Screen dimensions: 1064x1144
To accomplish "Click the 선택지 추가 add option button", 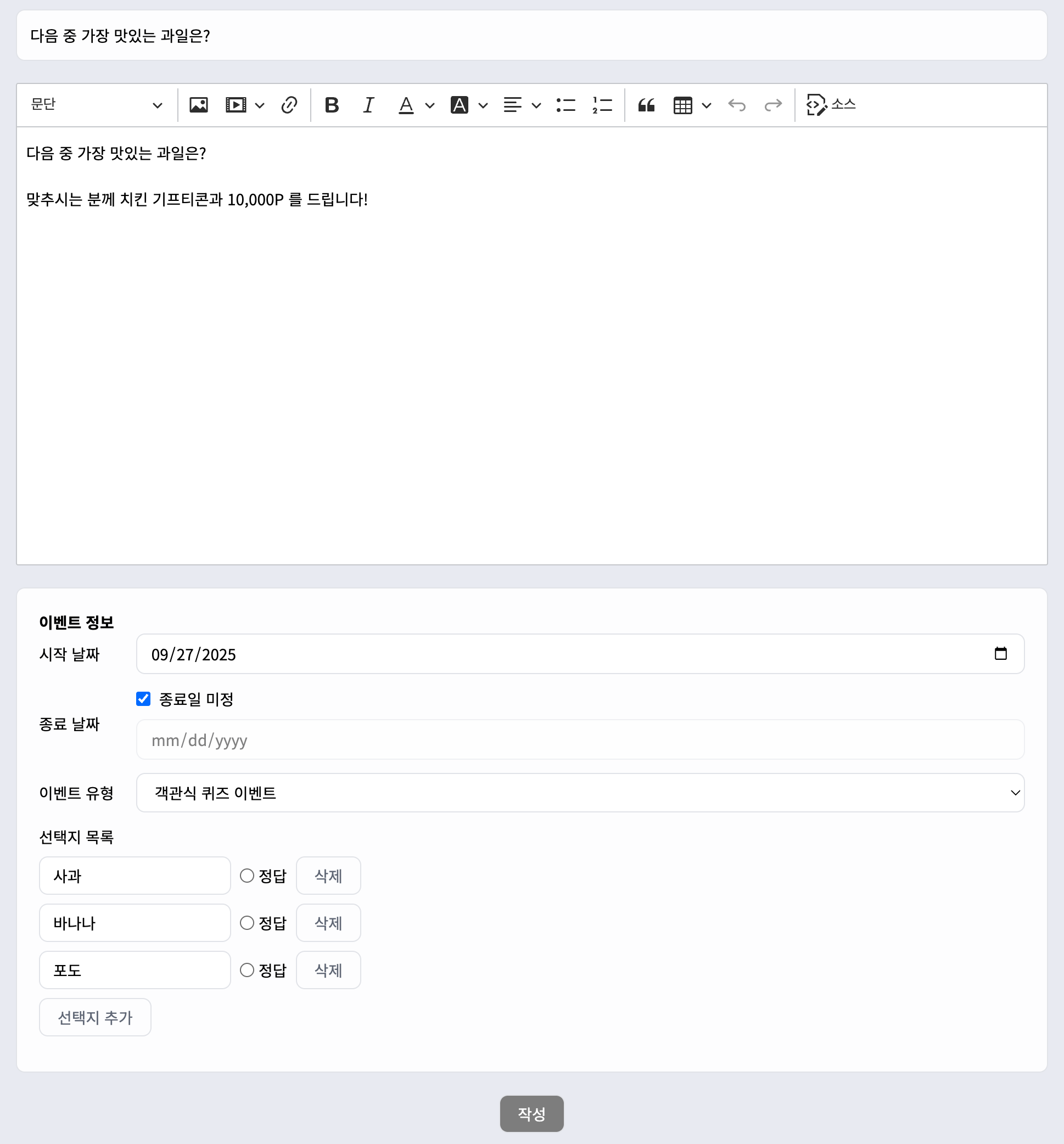I will [95, 1017].
